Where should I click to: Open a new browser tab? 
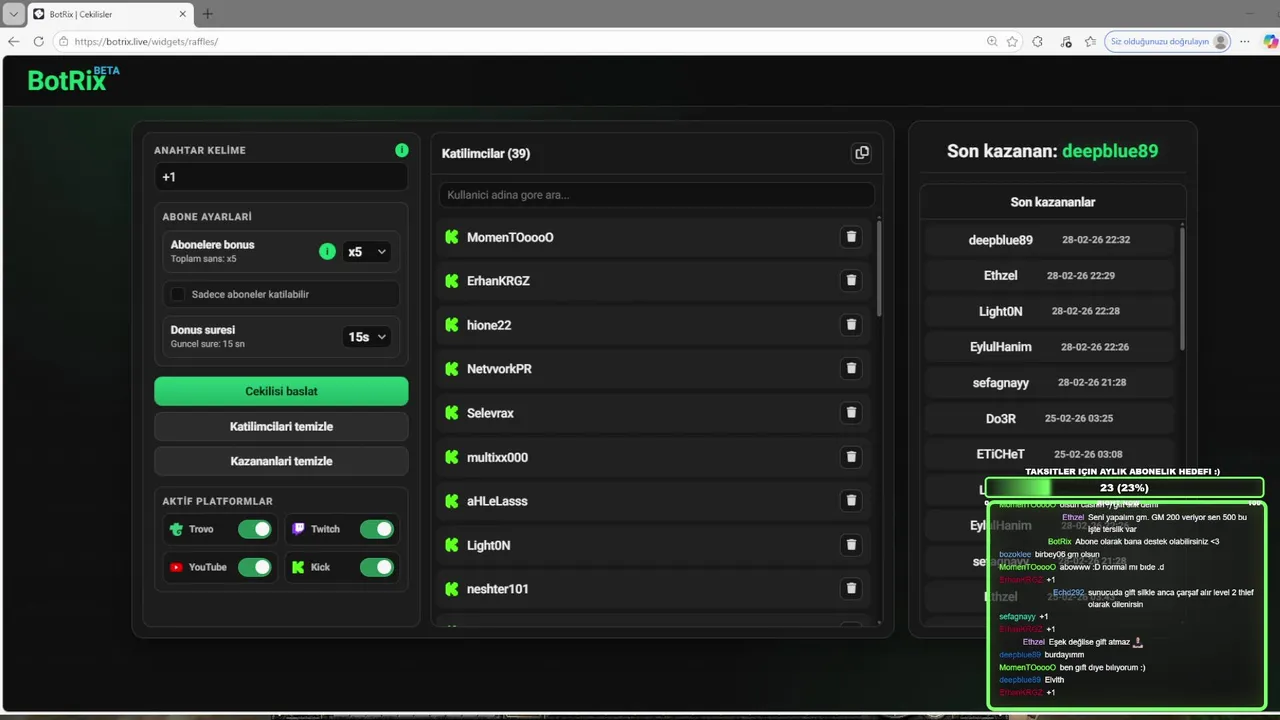208,14
